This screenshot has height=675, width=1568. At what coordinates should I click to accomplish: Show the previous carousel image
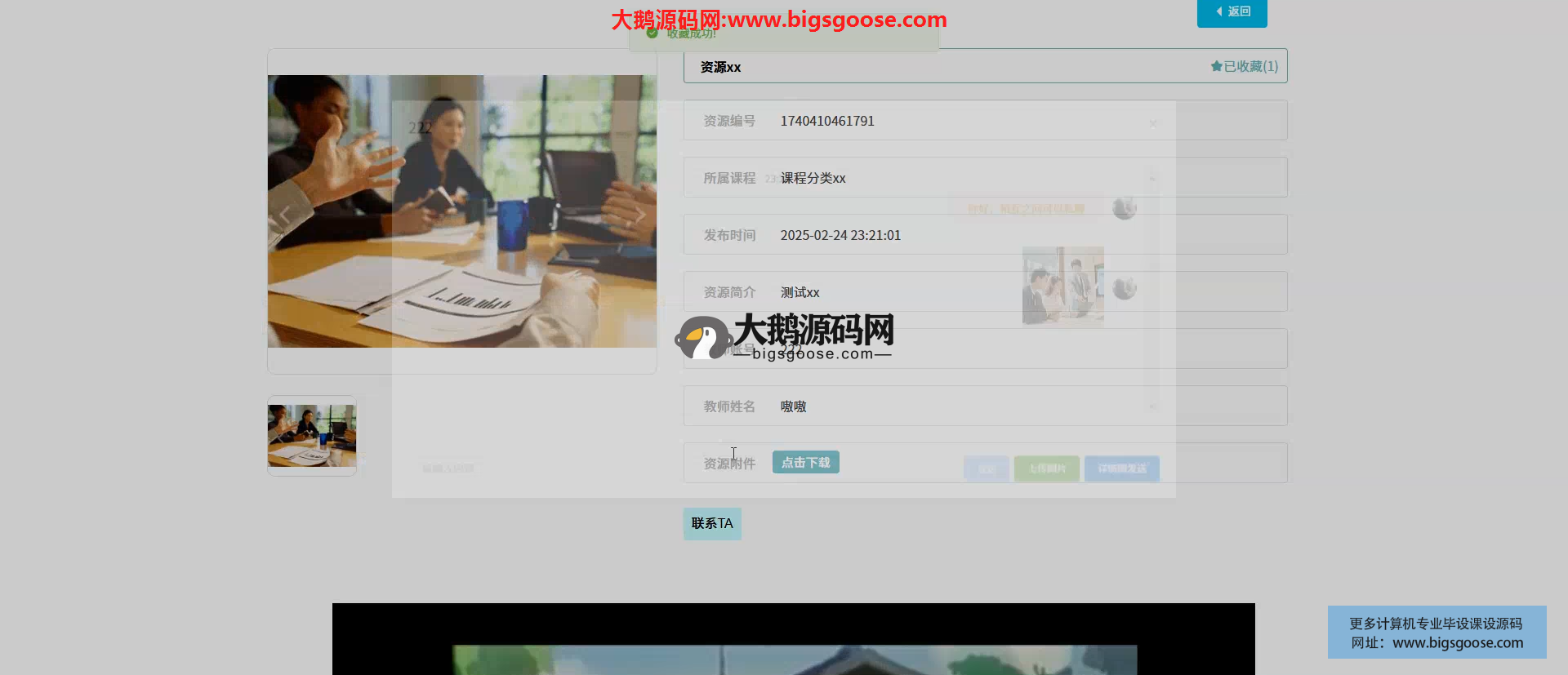coord(283,215)
